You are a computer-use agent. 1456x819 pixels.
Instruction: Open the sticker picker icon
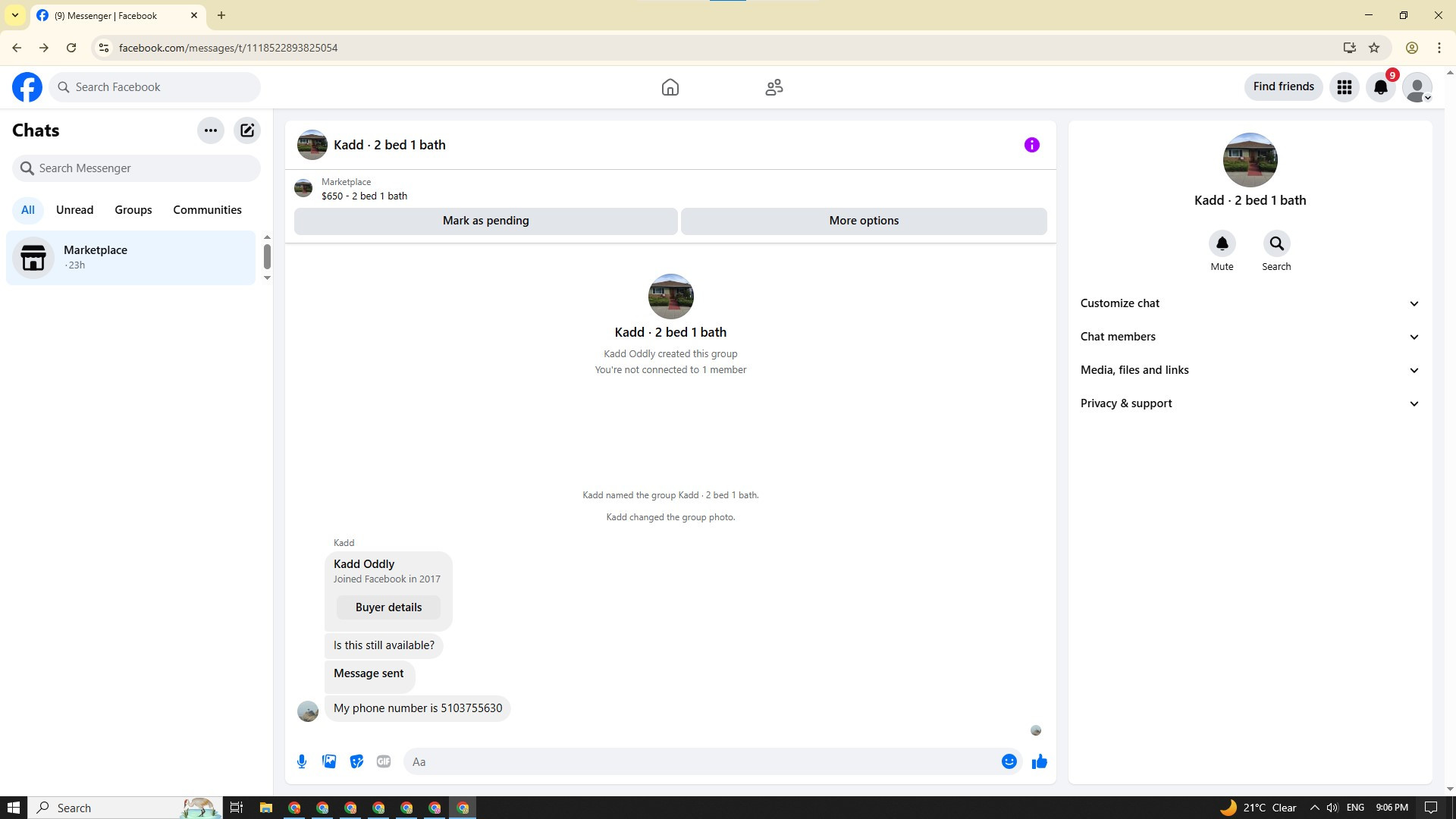356,761
